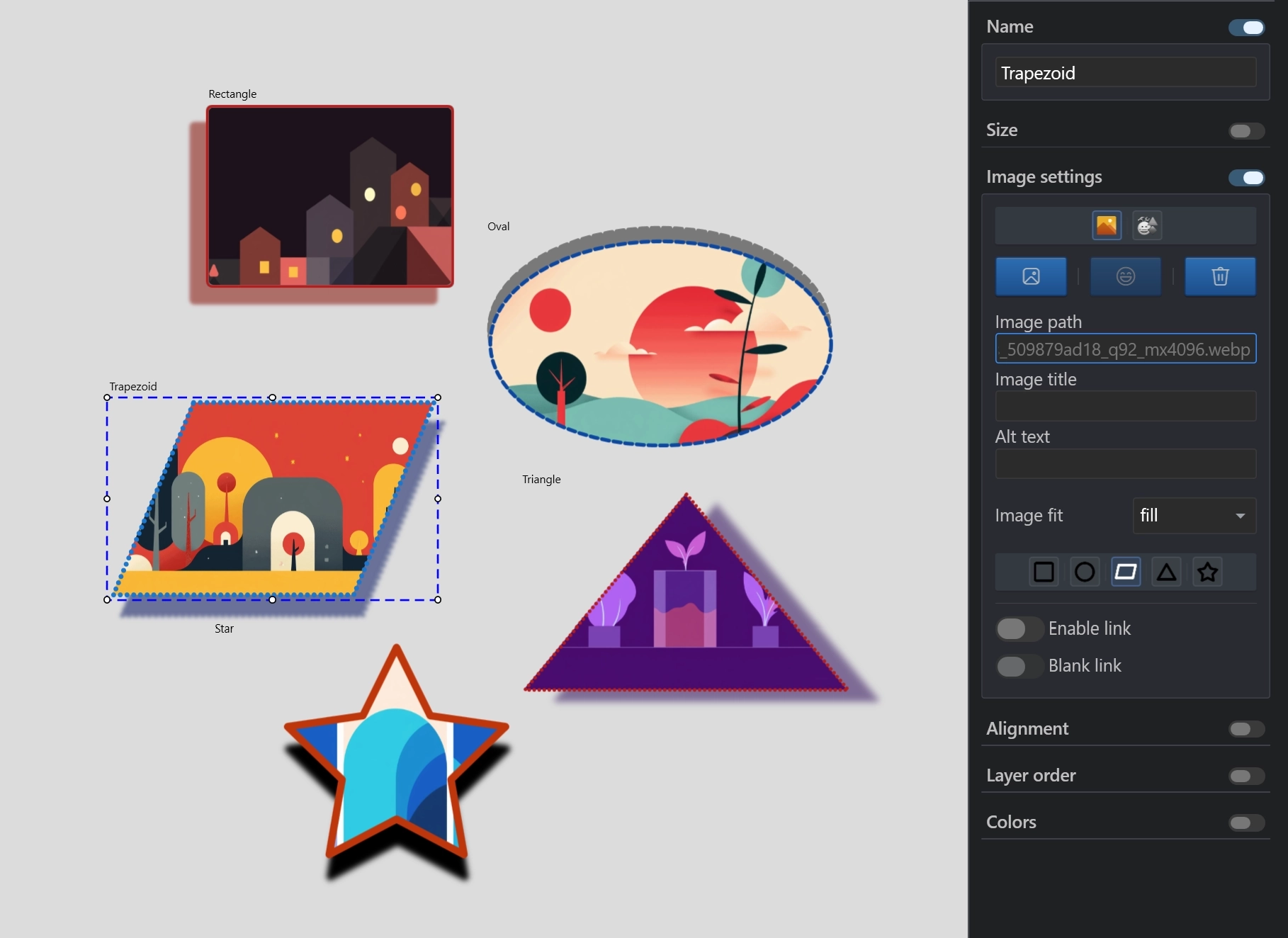Click the Alt text input field
Screen dimensions: 1288x938
(1125, 463)
